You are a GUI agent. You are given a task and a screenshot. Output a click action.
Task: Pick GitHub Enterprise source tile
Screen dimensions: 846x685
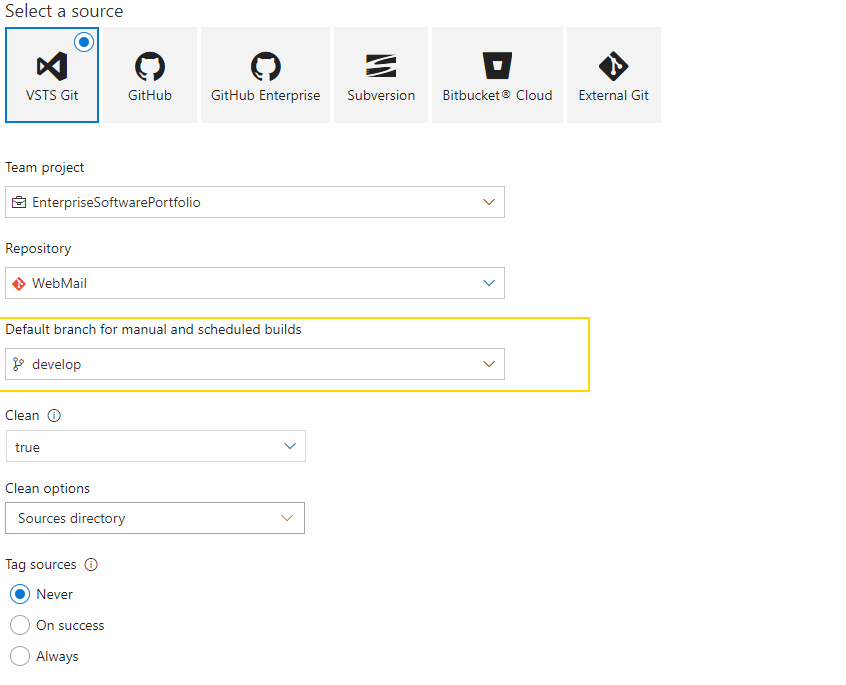(265, 75)
